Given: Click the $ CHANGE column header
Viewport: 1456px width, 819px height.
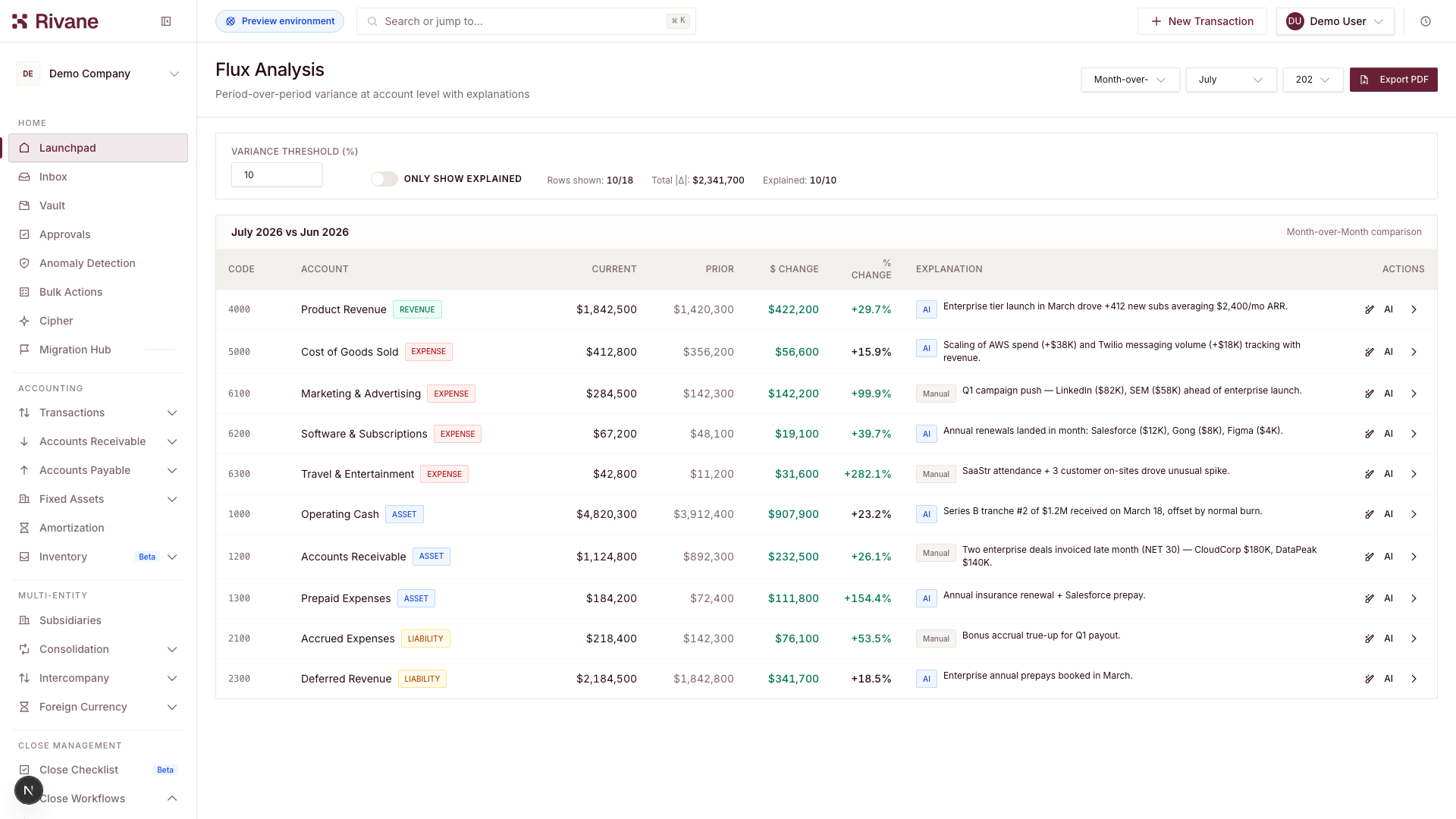Looking at the screenshot, I should coord(794,269).
